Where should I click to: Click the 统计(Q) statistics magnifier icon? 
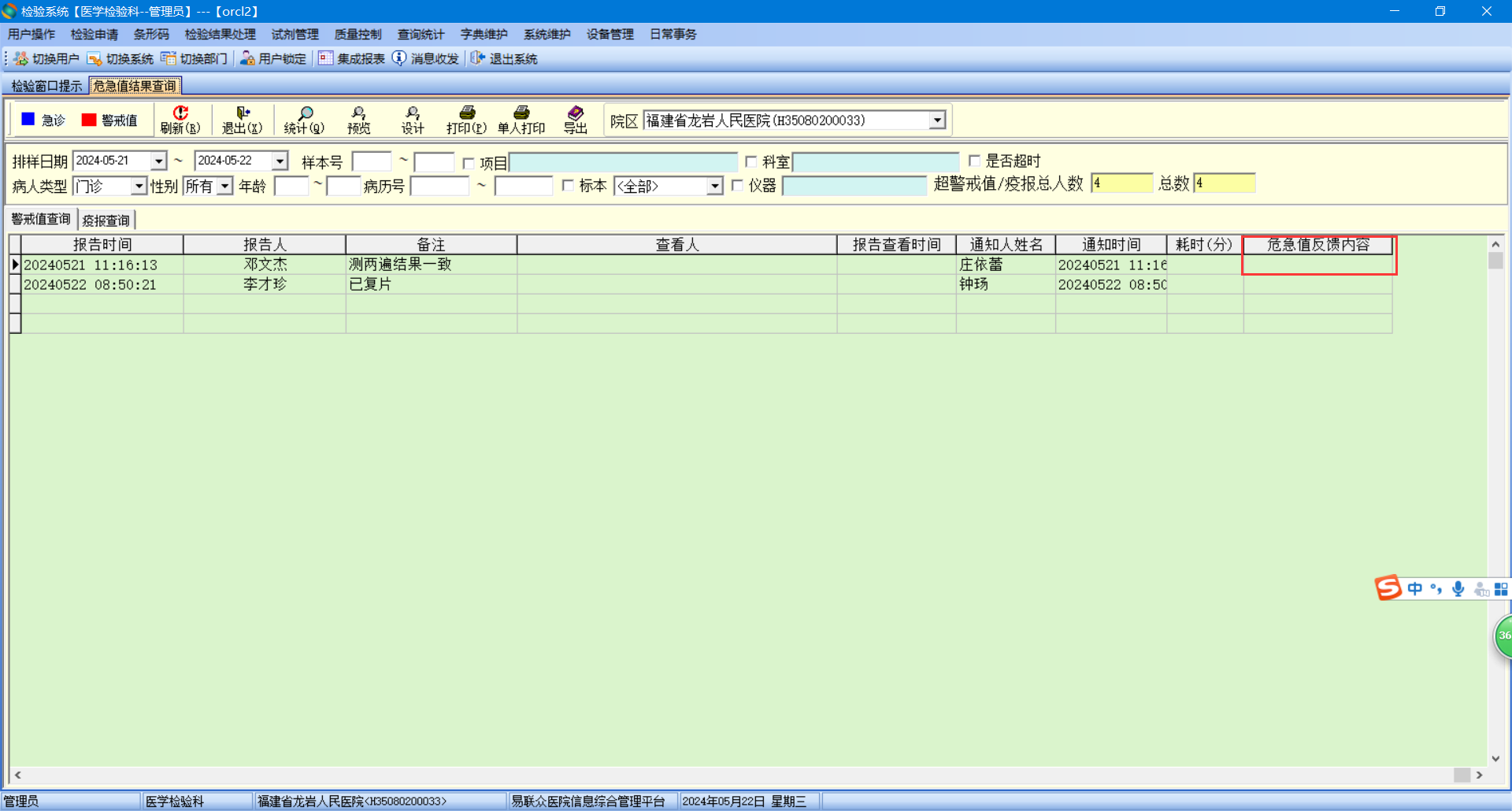pyautogui.click(x=305, y=113)
